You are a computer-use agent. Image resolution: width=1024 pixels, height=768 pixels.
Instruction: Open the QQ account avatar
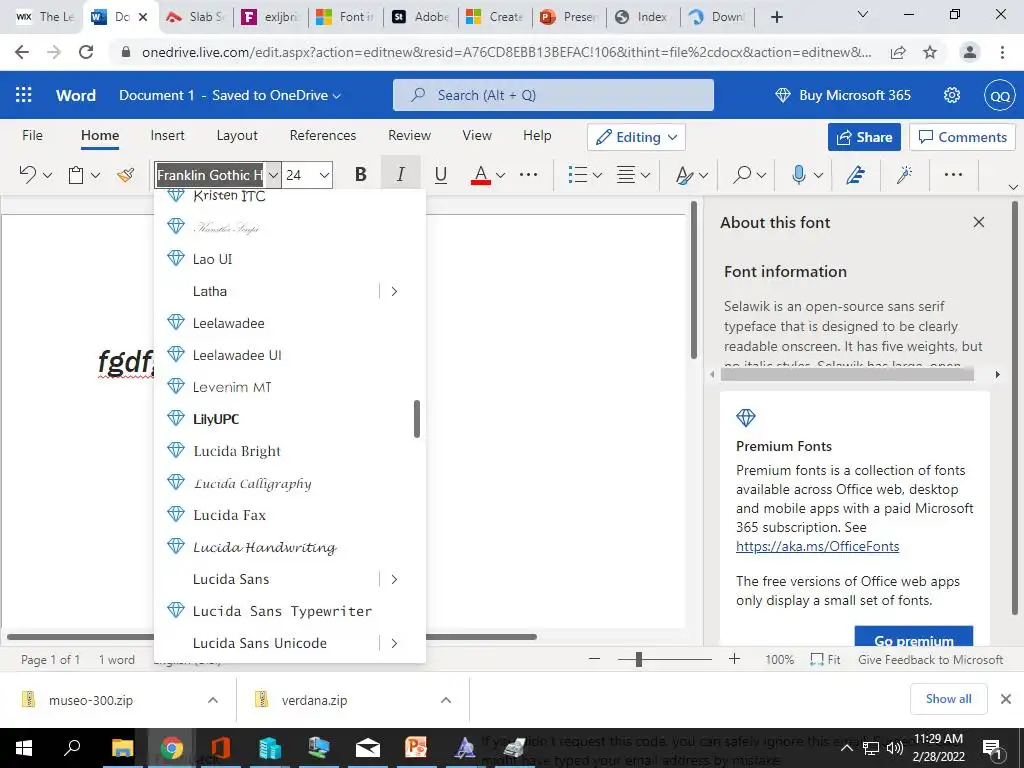point(1000,96)
